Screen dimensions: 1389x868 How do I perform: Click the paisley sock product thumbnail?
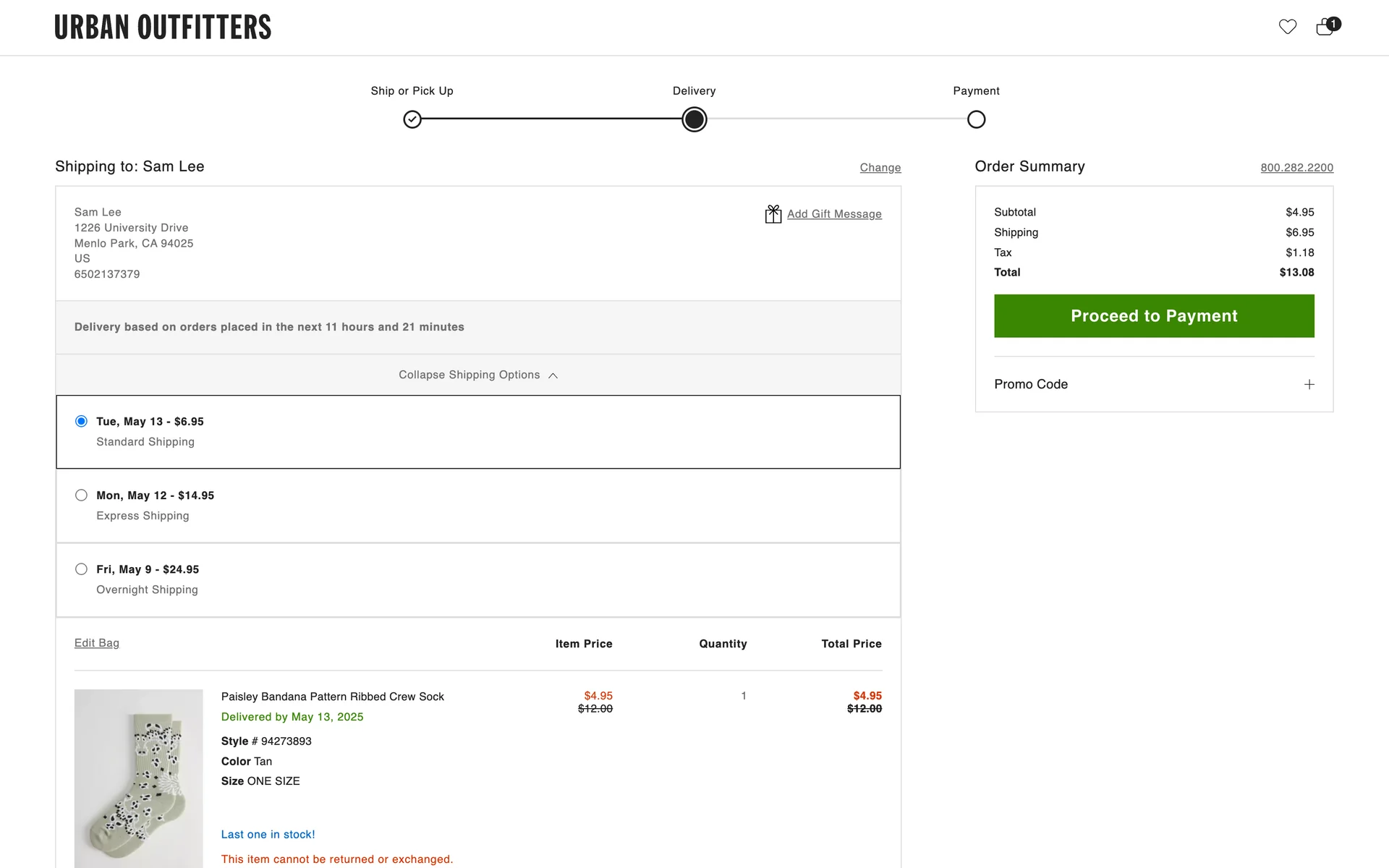click(x=138, y=778)
